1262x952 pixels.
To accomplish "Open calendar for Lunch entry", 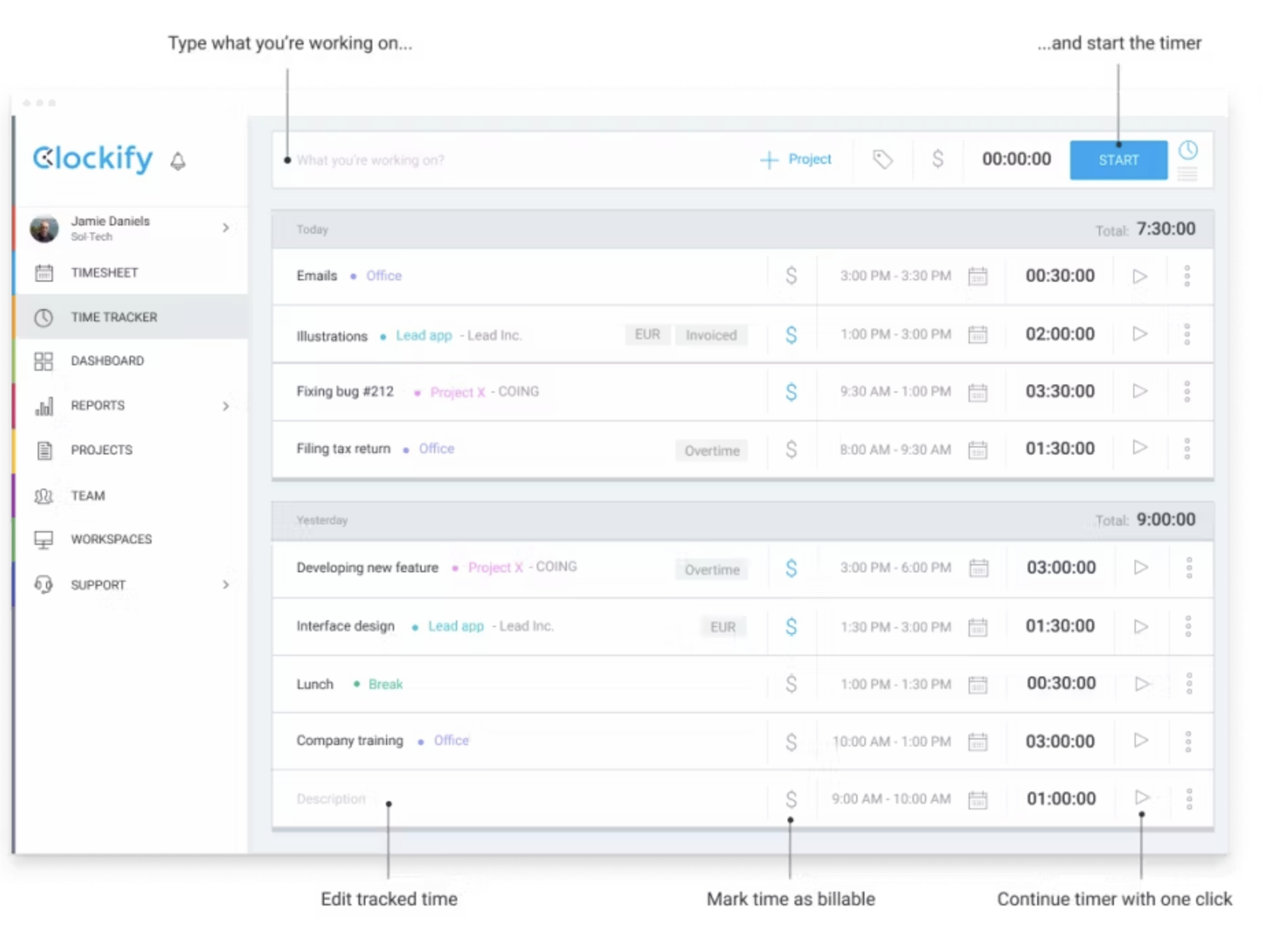I will (x=978, y=684).
